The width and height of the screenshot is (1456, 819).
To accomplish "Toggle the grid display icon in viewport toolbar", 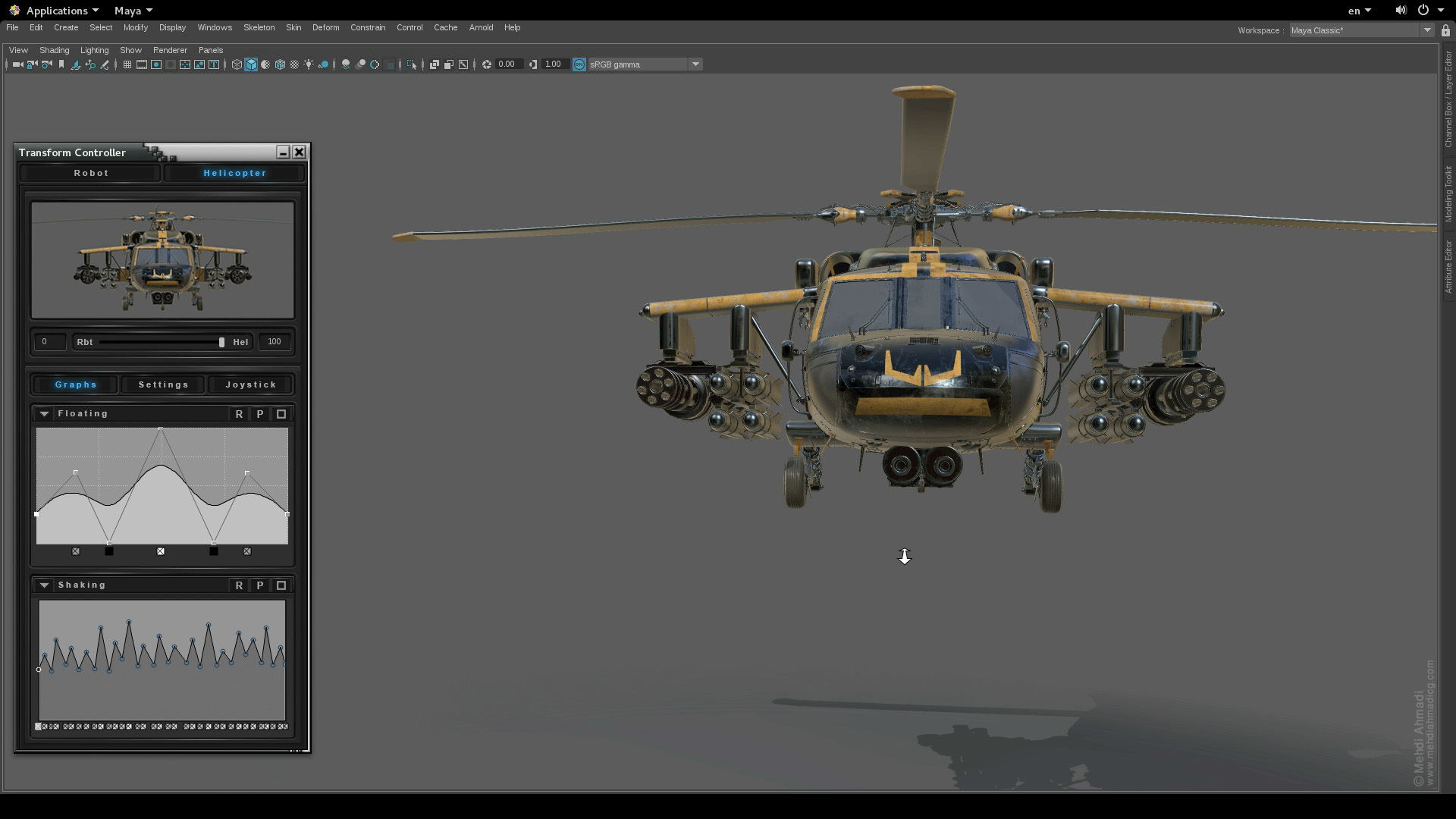I will [127, 64].
